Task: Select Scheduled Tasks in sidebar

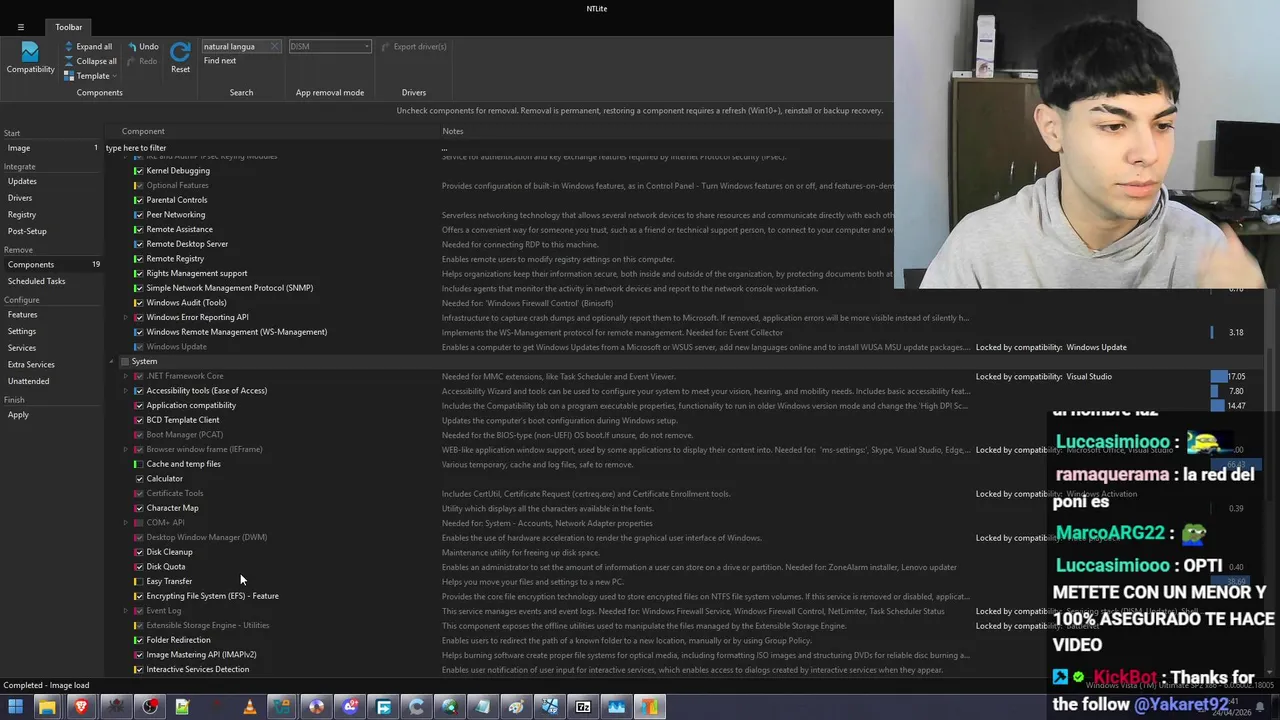Action: 36,281
